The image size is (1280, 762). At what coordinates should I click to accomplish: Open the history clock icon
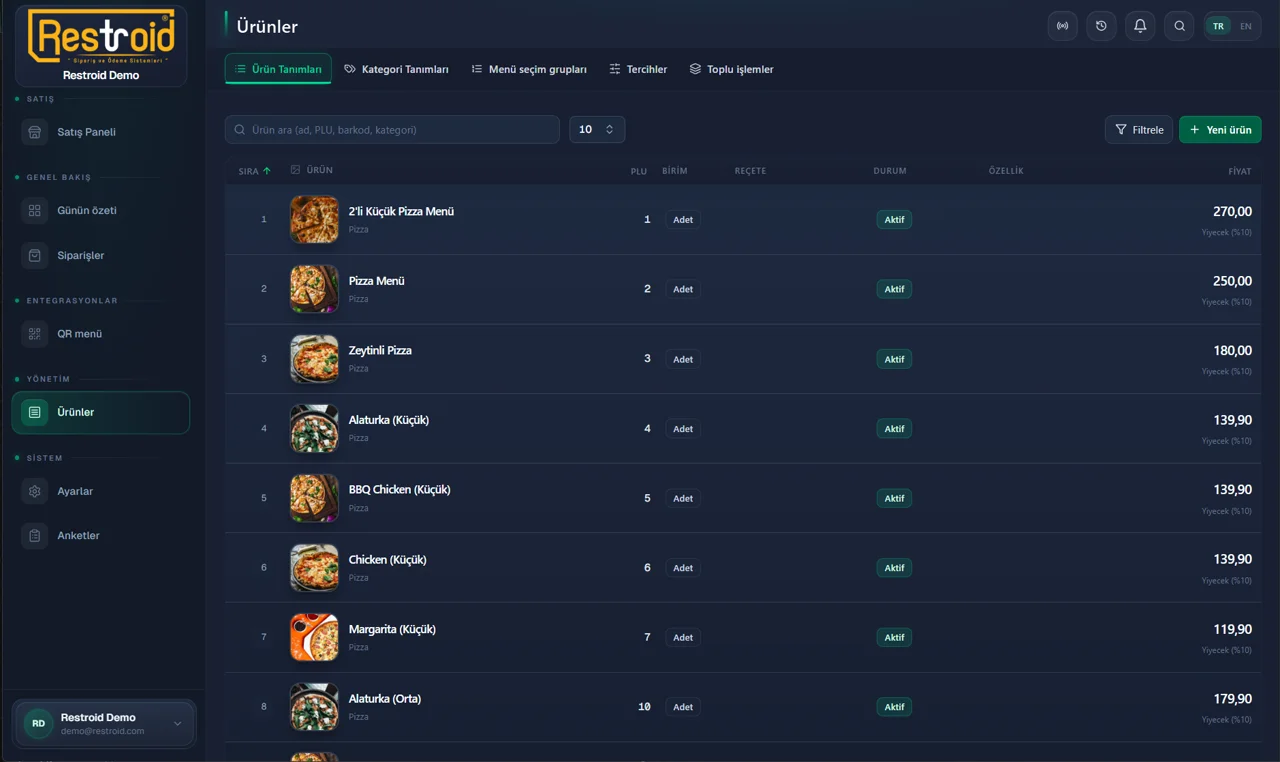(x=1101, y=26)
